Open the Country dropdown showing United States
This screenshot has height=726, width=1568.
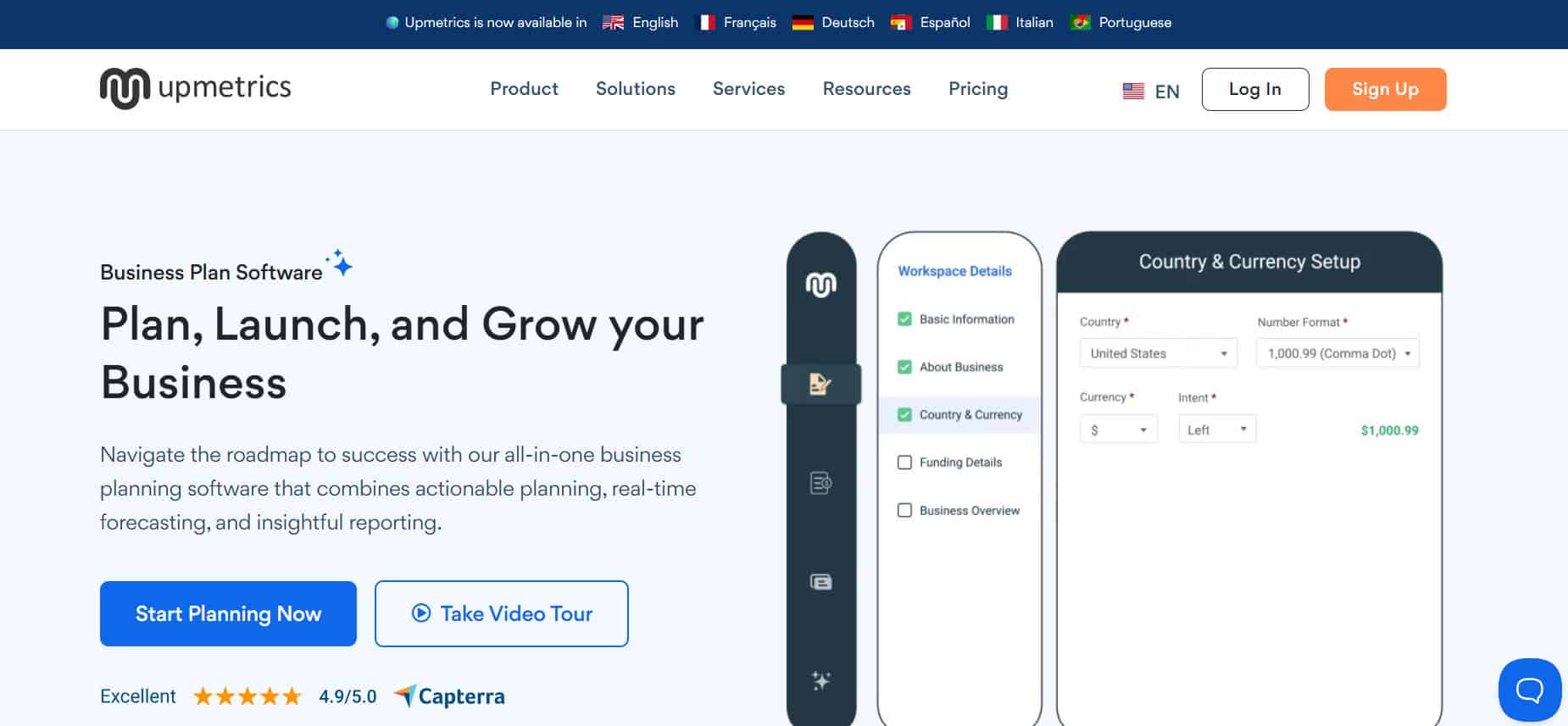[x=1158, y=353]
